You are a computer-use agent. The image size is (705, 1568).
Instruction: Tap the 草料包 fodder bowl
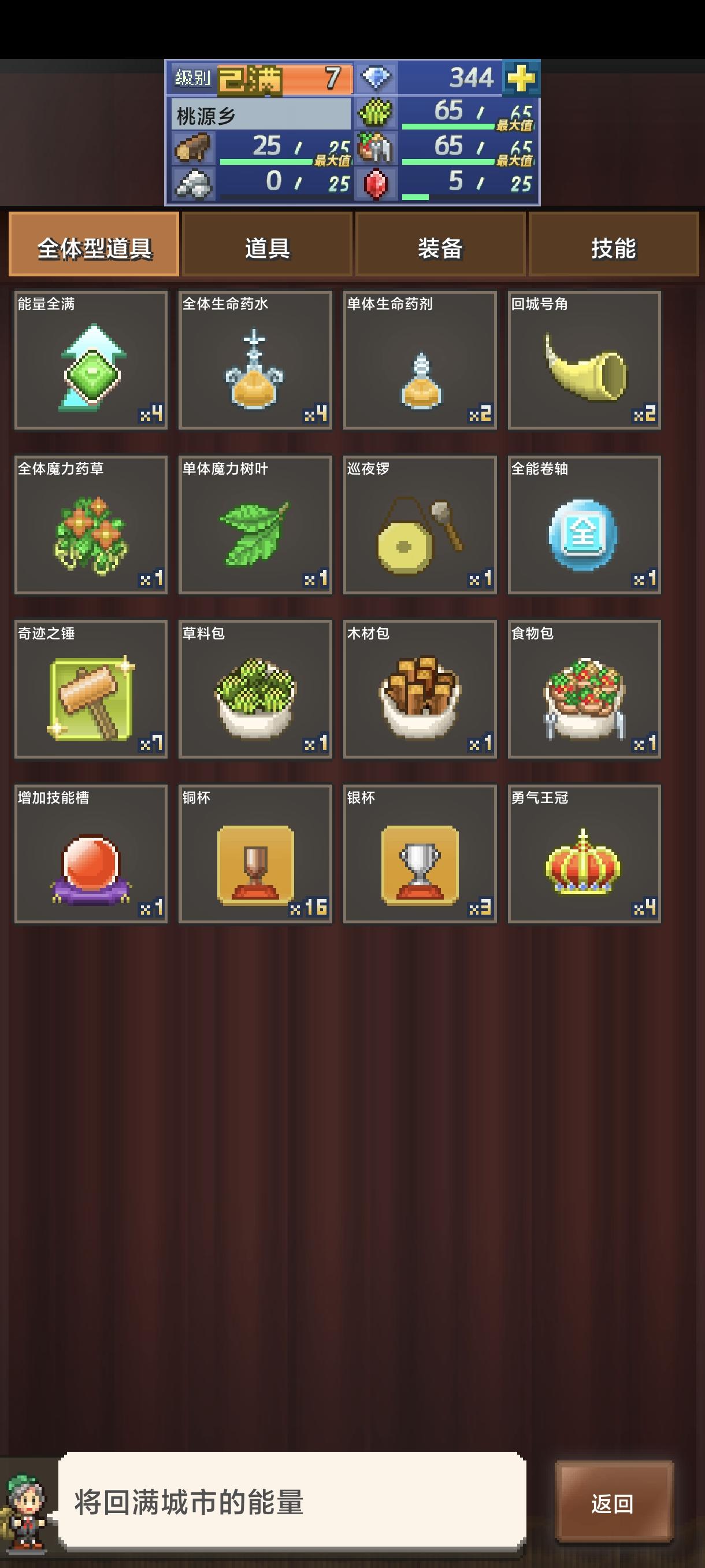[x=255, y=689]
